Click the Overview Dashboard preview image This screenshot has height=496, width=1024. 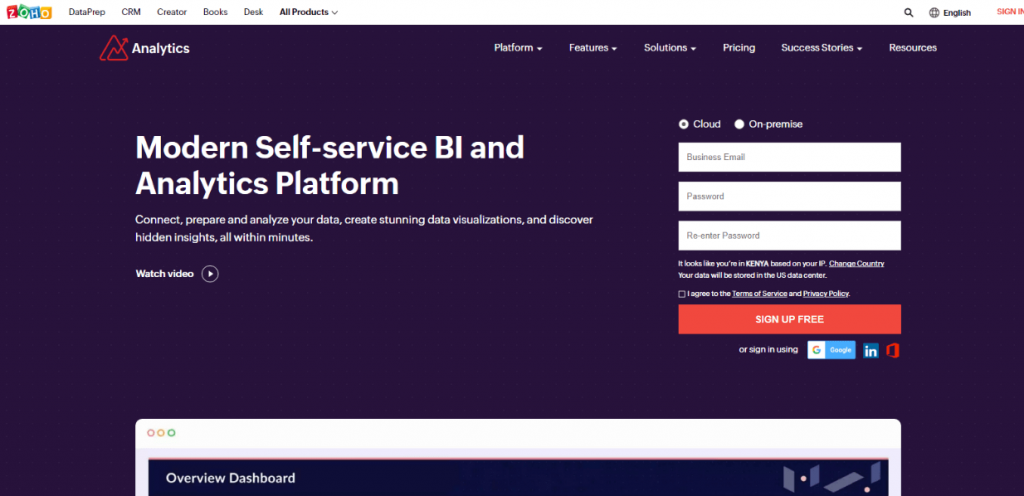click(x=518, y=477)
